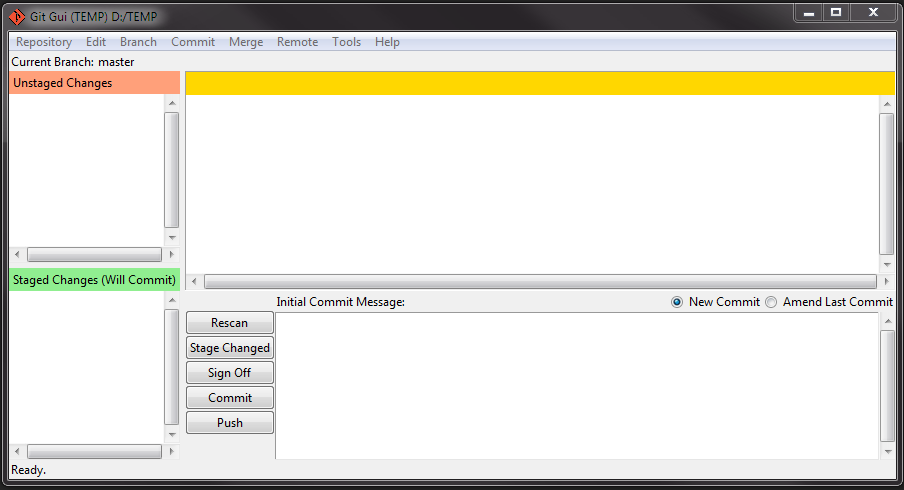Open the Help menu
The height and width of the screenshot is (490, 904).
click(387, 42)
